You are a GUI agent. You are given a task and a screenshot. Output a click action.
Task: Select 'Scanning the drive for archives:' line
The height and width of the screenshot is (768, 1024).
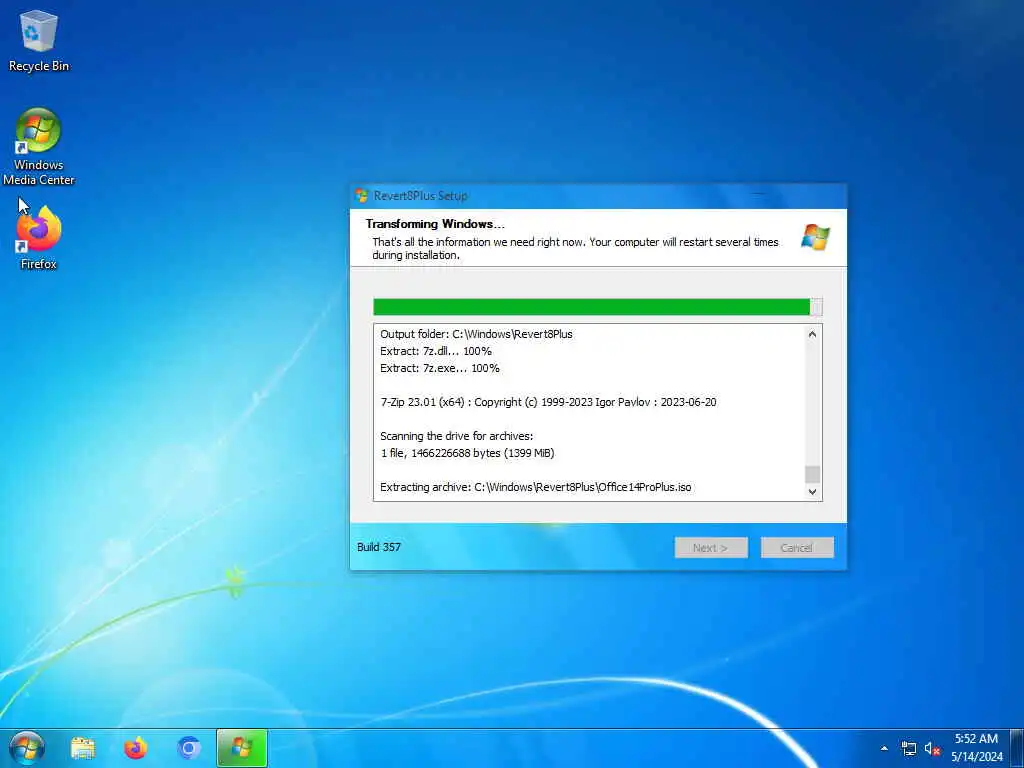(x=456, y=436)
